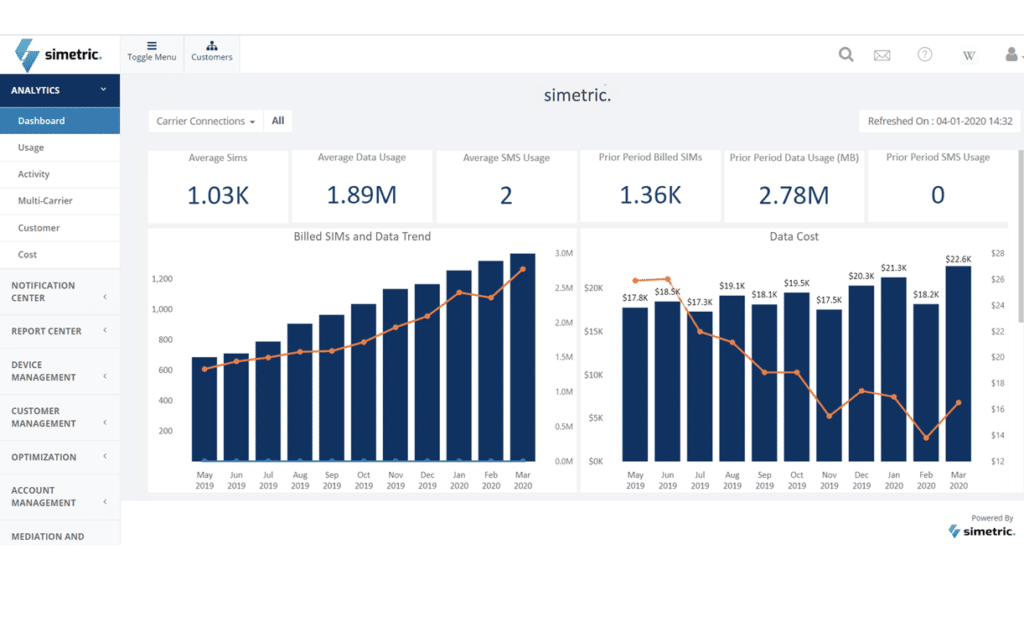This screenshot has height=632, width=1024.
Task: Open the mail envelope icon
Action: [882, 55]
